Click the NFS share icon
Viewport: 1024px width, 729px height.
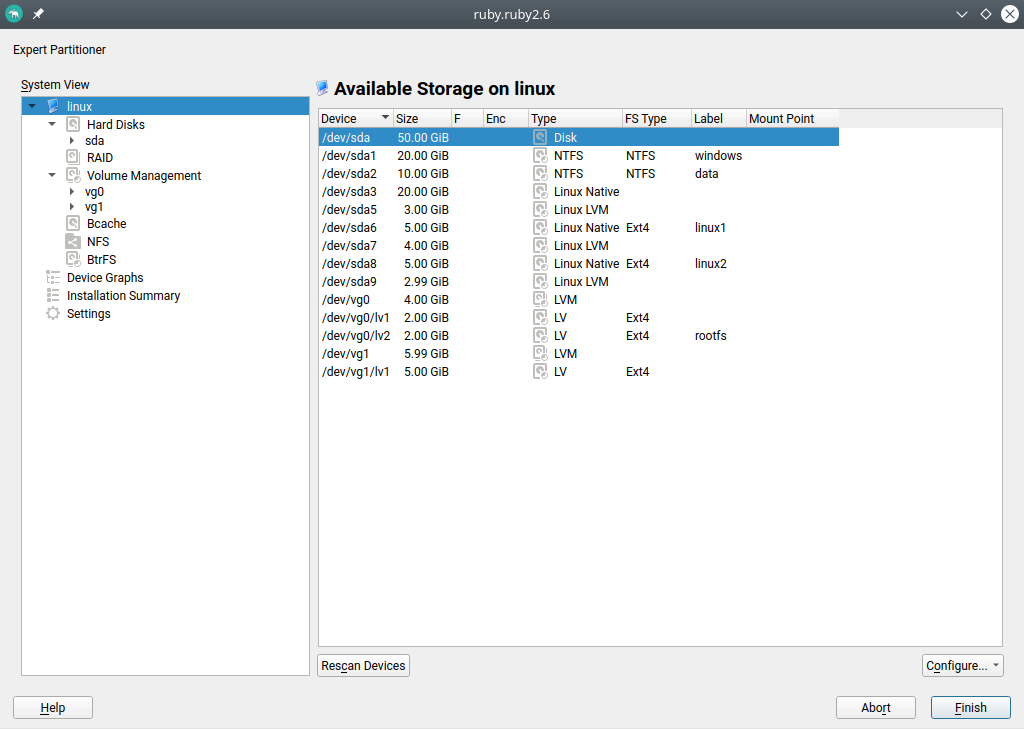pyautogui.click(x=73, y=241)
